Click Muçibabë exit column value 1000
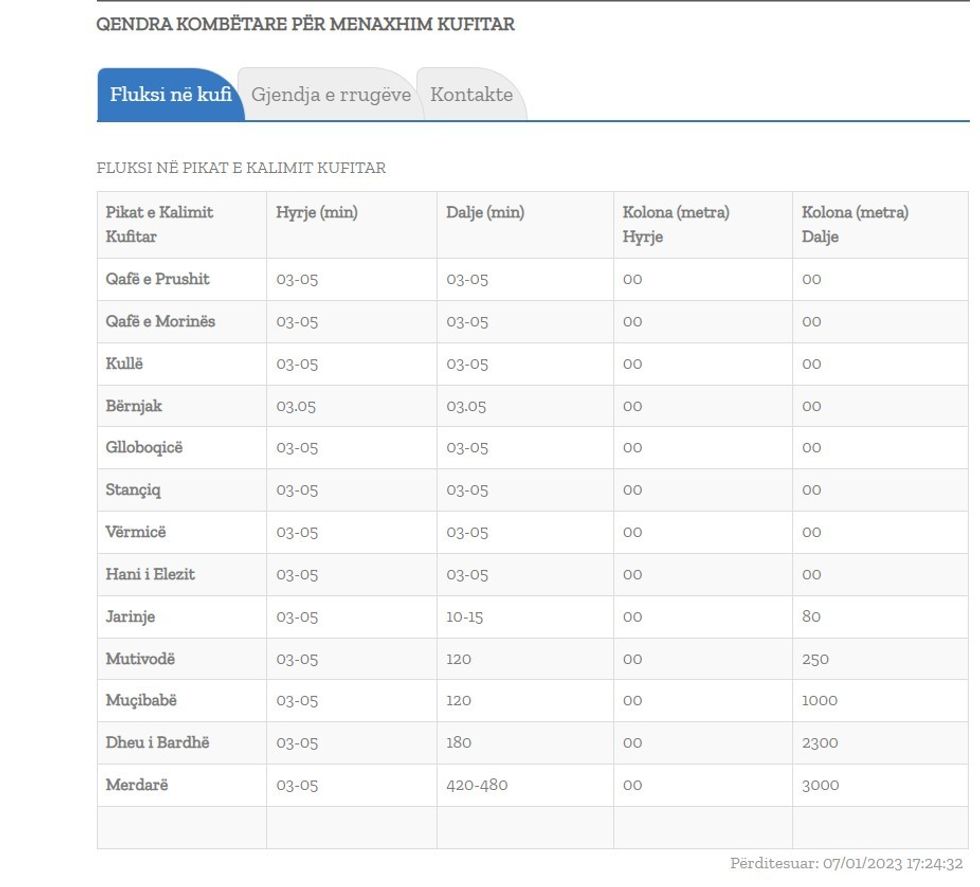 click(x=819, y=701)
